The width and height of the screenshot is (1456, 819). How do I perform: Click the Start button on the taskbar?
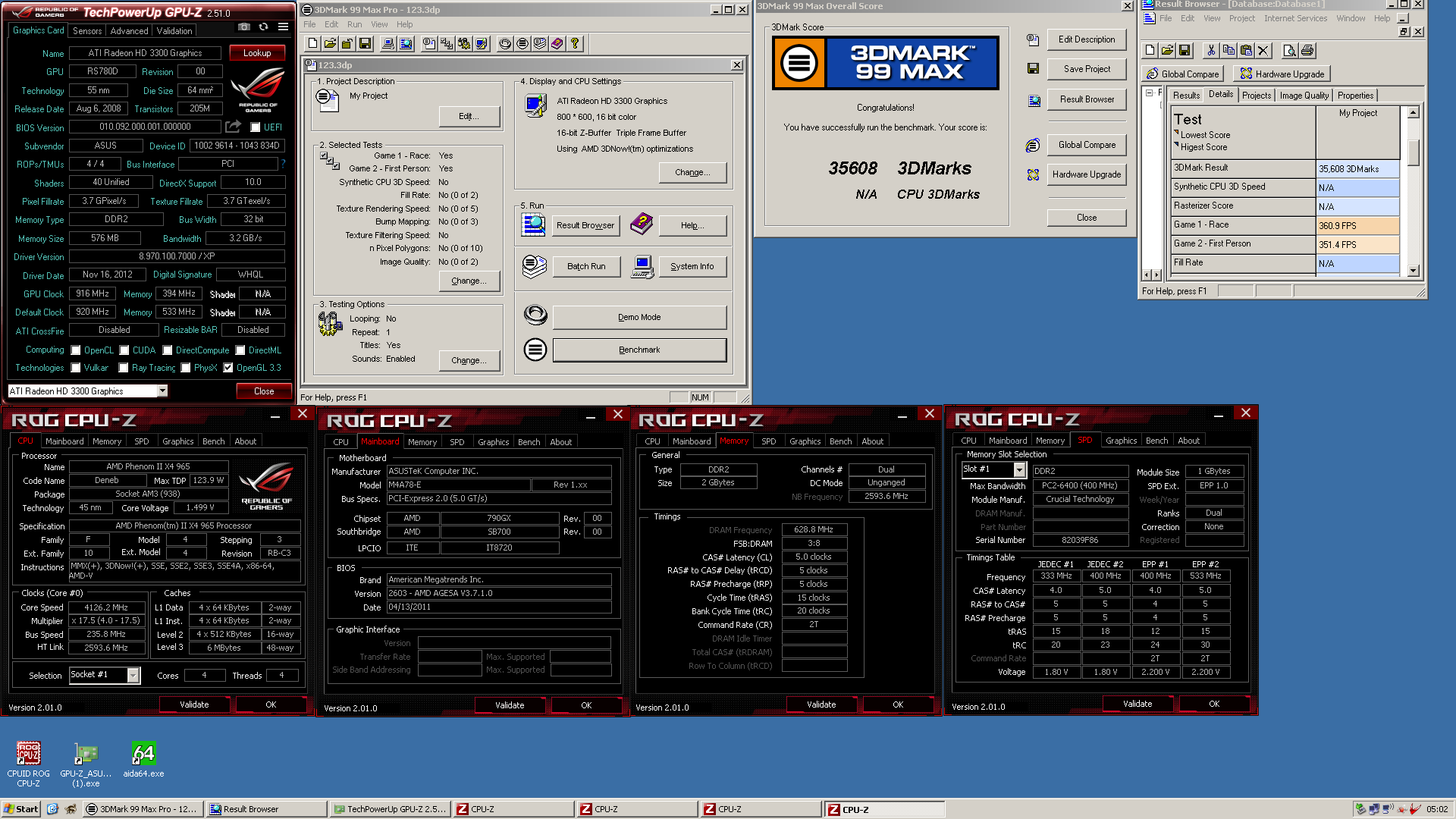20,809
